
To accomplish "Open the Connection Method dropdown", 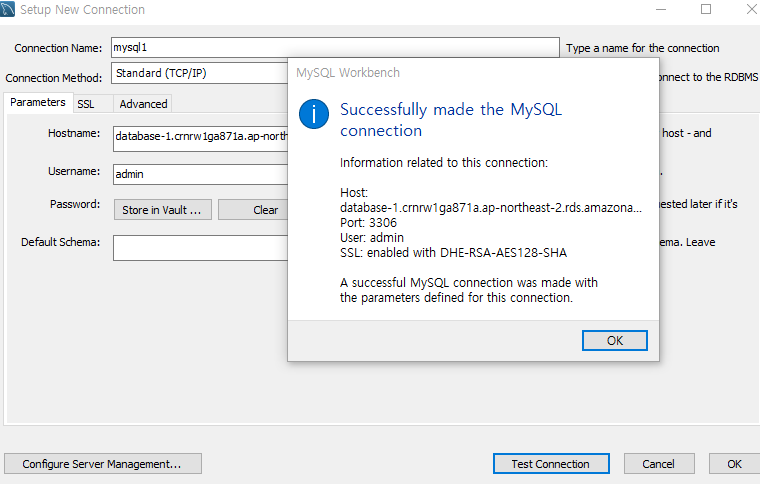I will point(200,73).
